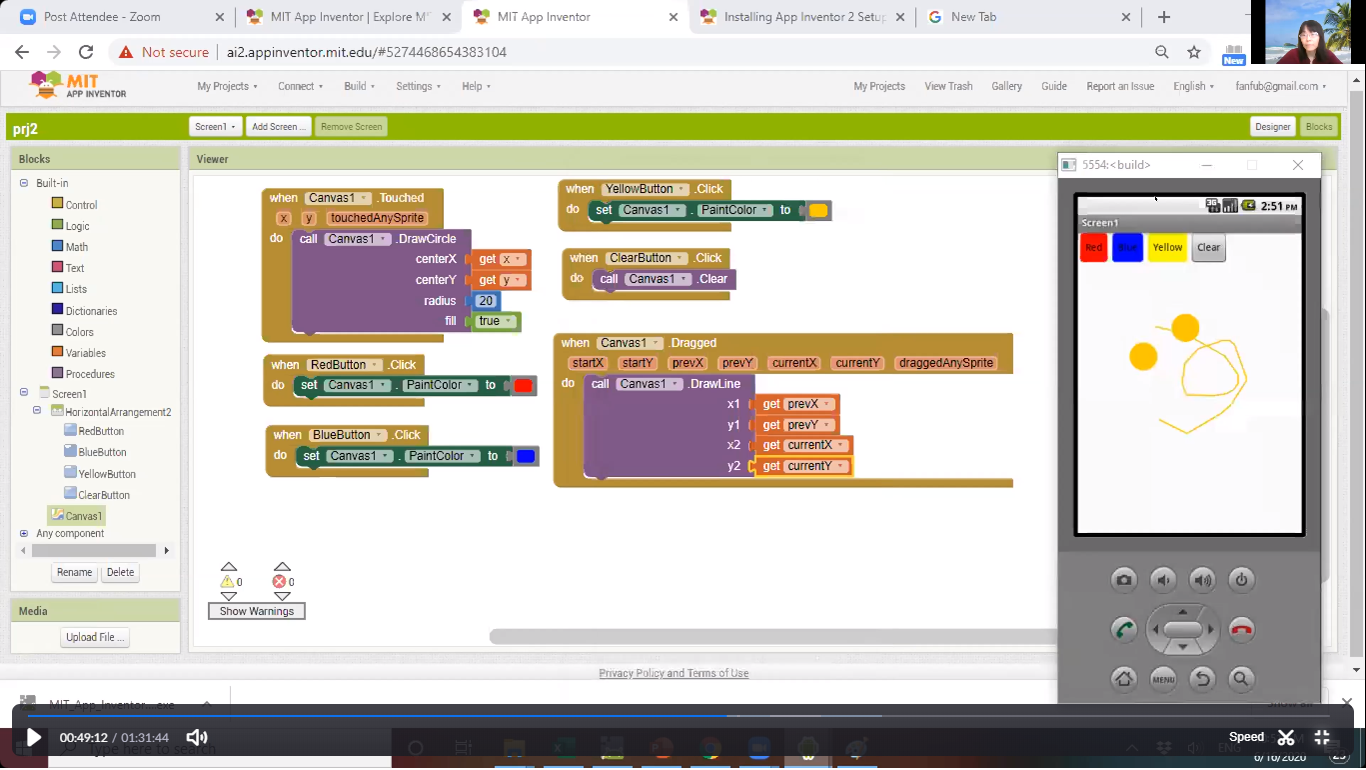
Task: Open the Screen1 screen selector dropdown
Action: pos(215,127)
